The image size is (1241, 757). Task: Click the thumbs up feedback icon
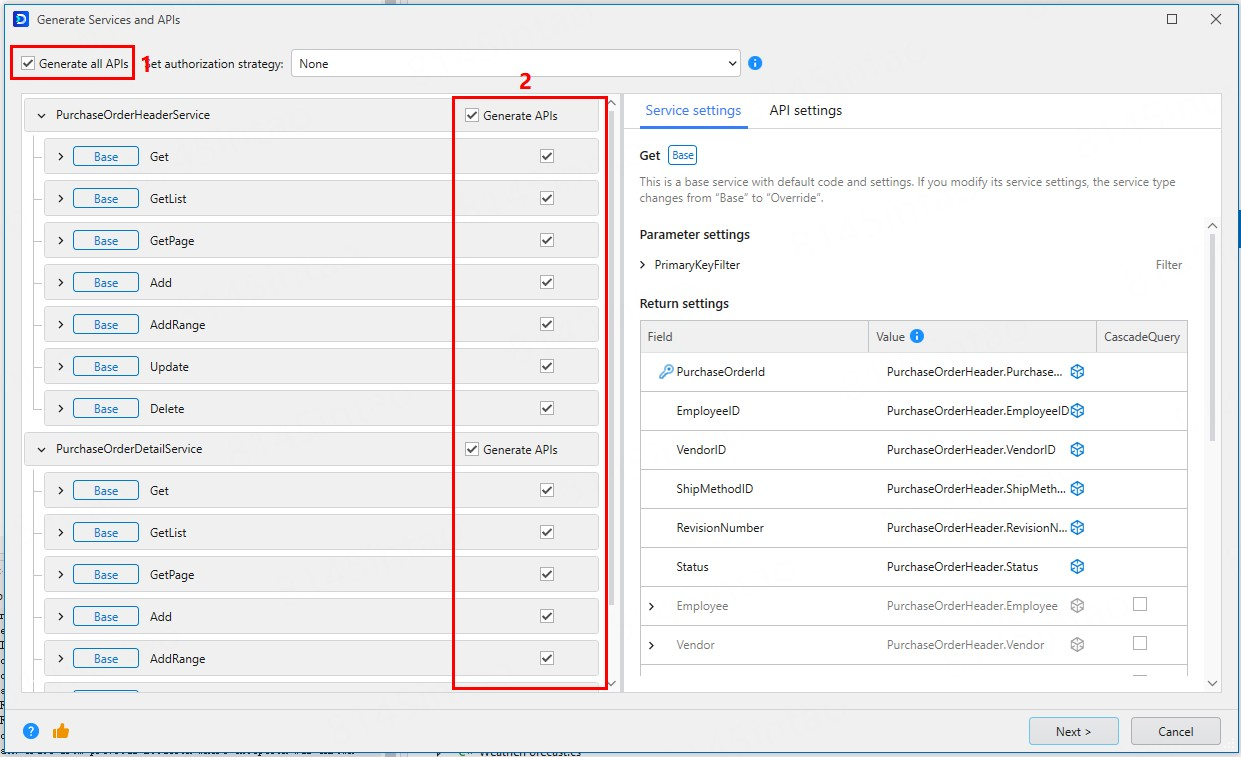(60, 731)
